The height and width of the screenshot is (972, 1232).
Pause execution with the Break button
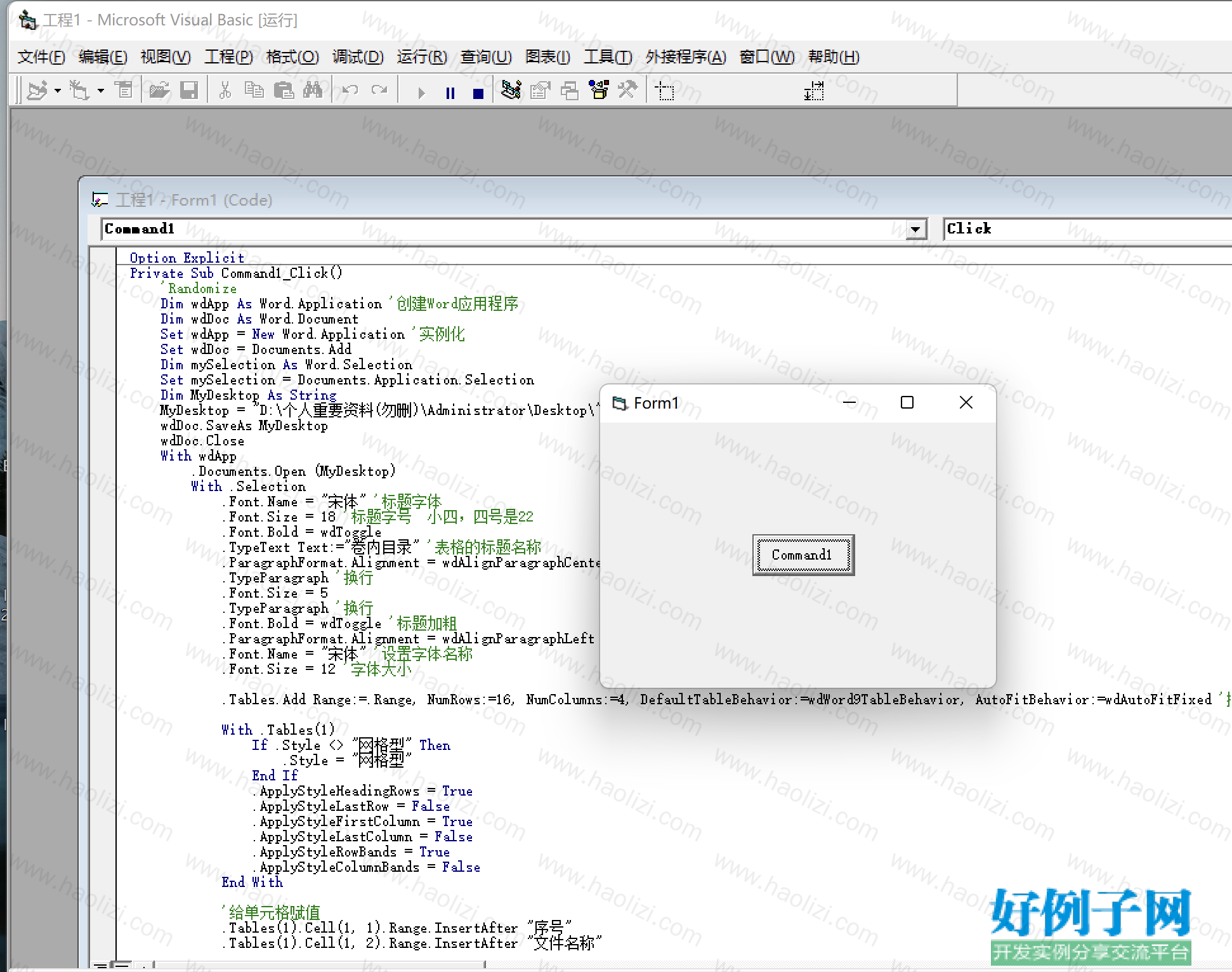pos(450,93)
